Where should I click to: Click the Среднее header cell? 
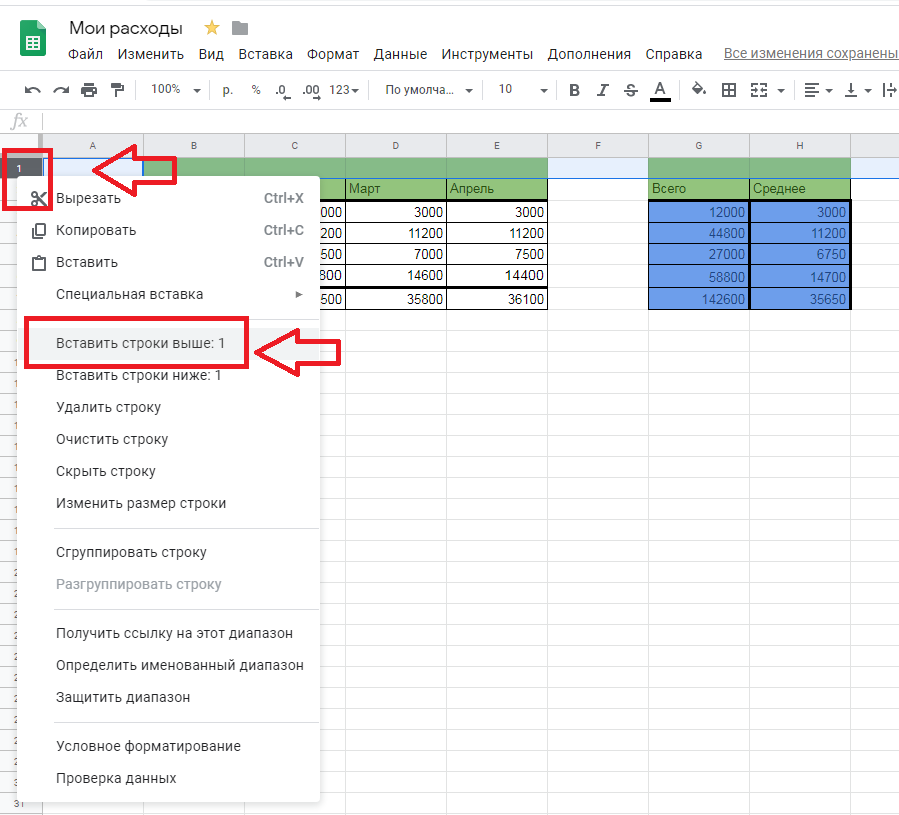point(800,189)
